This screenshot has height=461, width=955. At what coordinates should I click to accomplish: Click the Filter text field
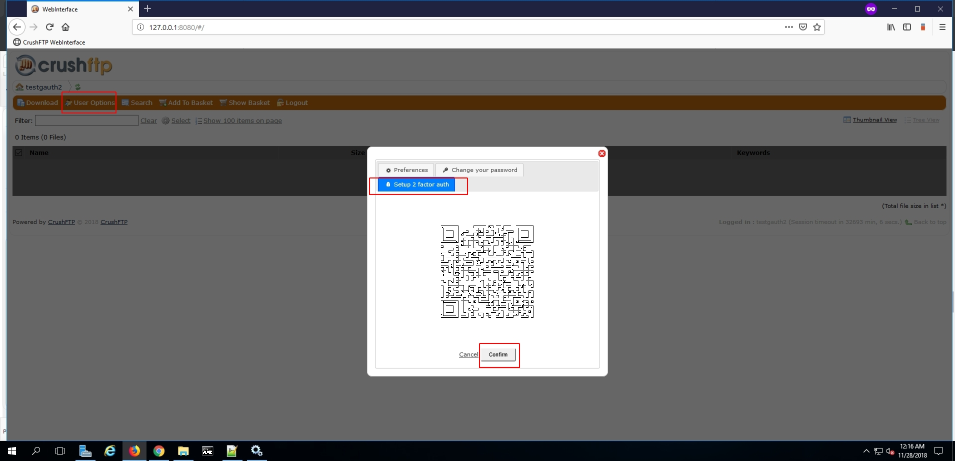[86, 121]
